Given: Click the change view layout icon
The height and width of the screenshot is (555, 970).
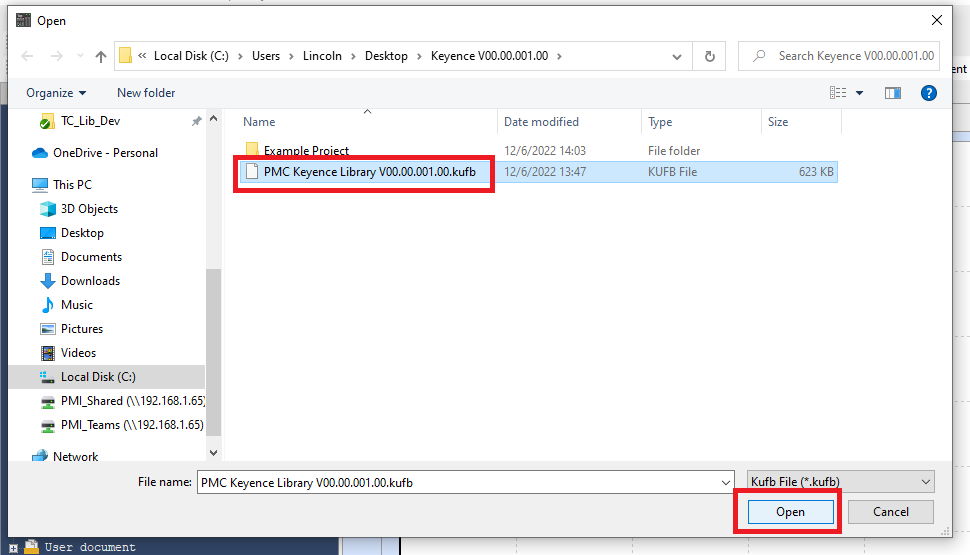Looking at the screenshot, I should [838, 93].
